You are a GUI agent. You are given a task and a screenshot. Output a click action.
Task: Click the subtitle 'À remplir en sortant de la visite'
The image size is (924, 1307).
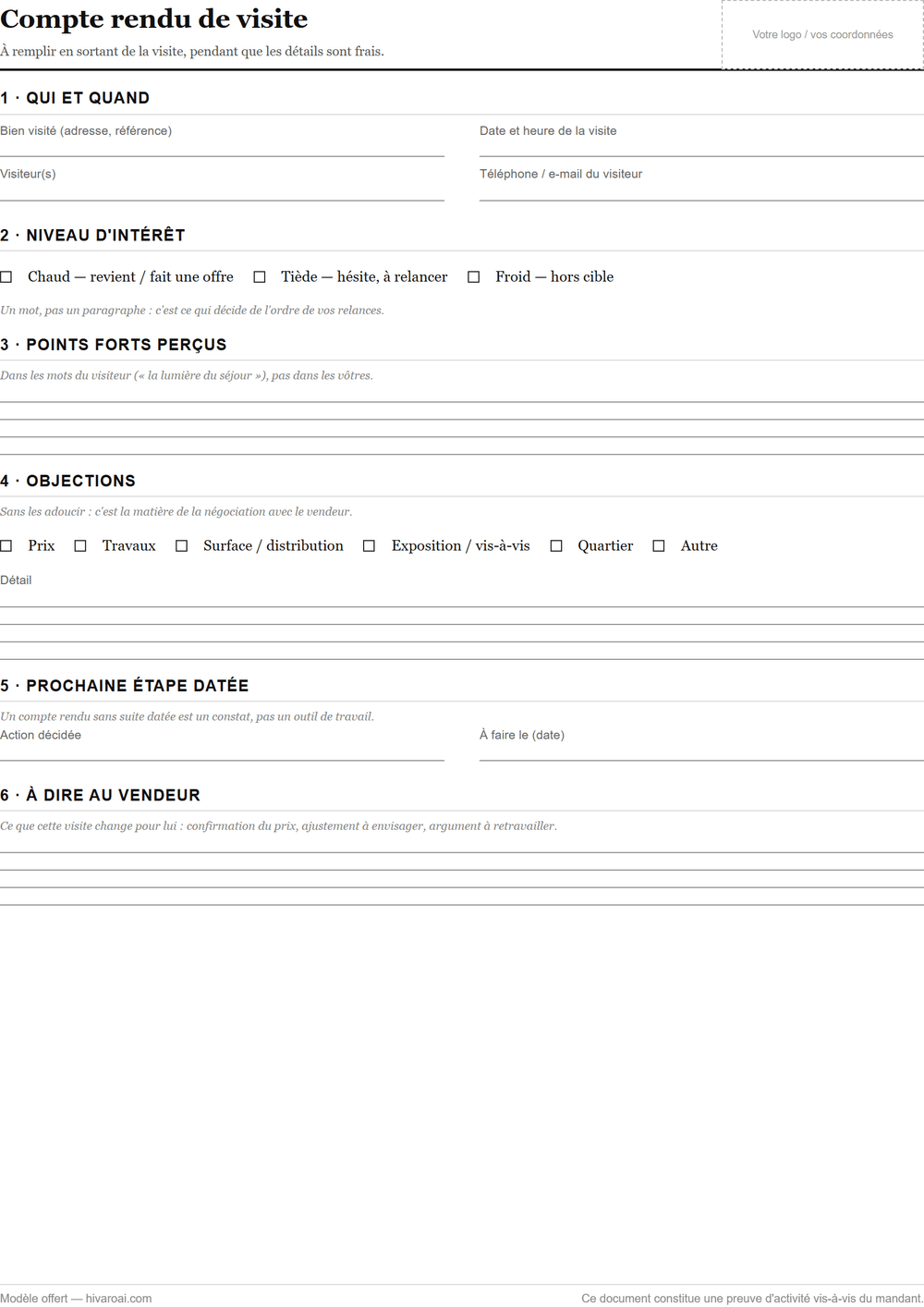[192, 52]
